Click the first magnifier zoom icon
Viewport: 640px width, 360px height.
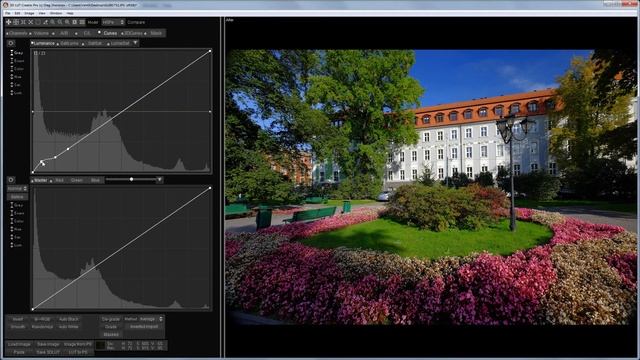(x=53, y=22)
